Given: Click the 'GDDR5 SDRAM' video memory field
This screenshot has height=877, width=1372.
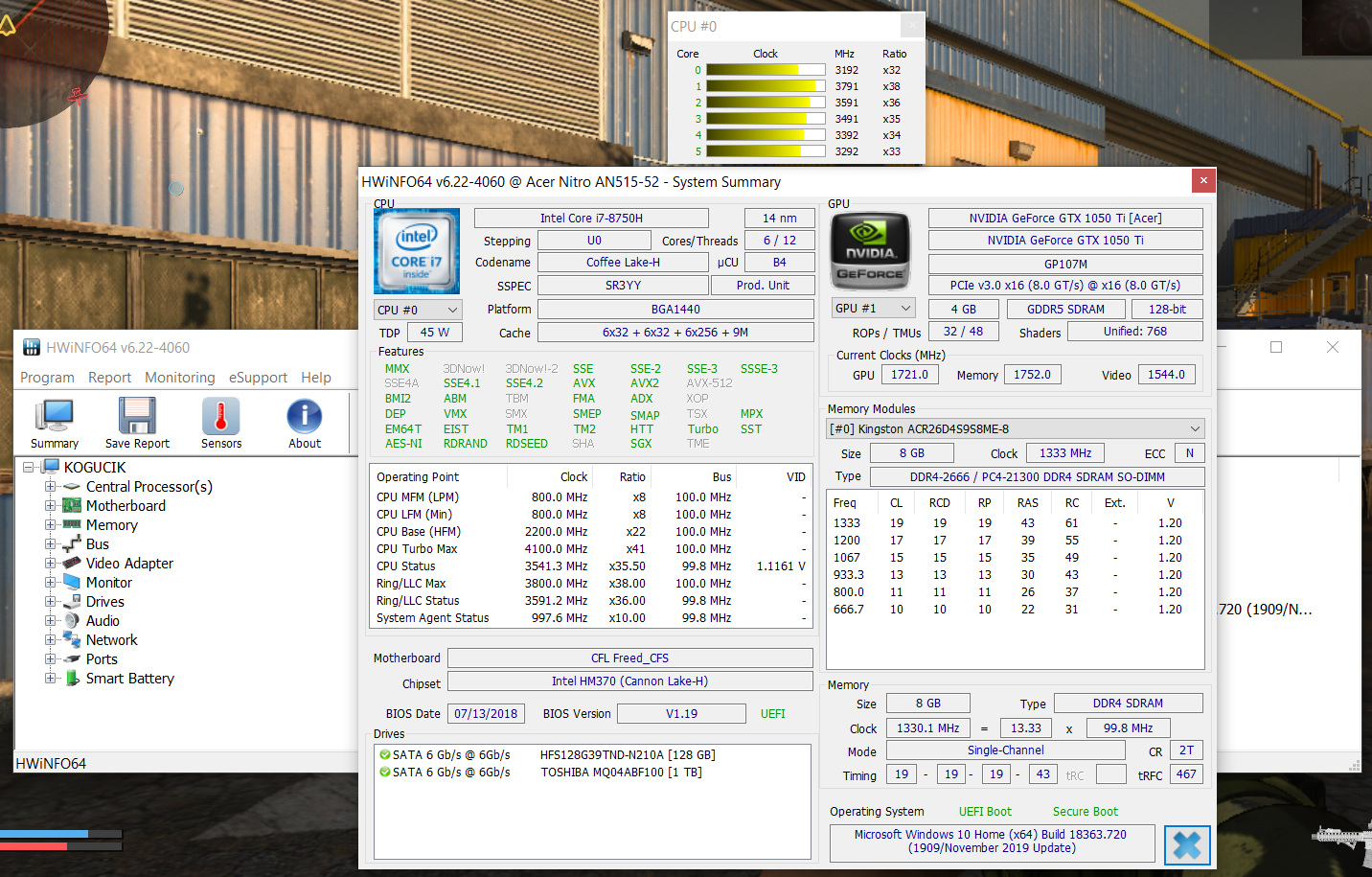Looking at the screenshot, I should click(x=1065, y=309).
